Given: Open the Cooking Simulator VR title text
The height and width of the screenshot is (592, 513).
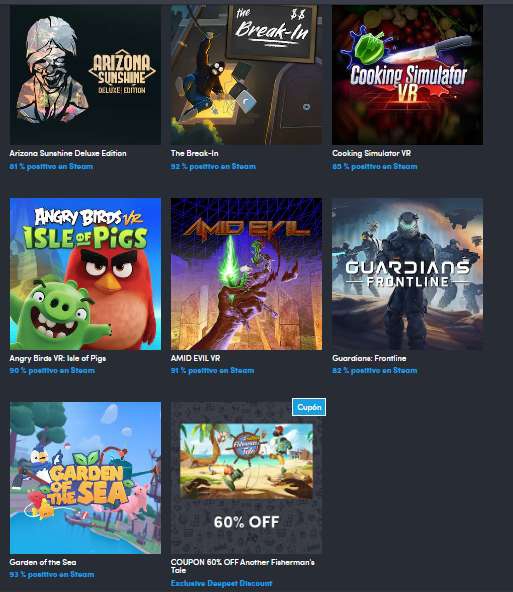Looking at the screenshot, I should click(371, 153).
